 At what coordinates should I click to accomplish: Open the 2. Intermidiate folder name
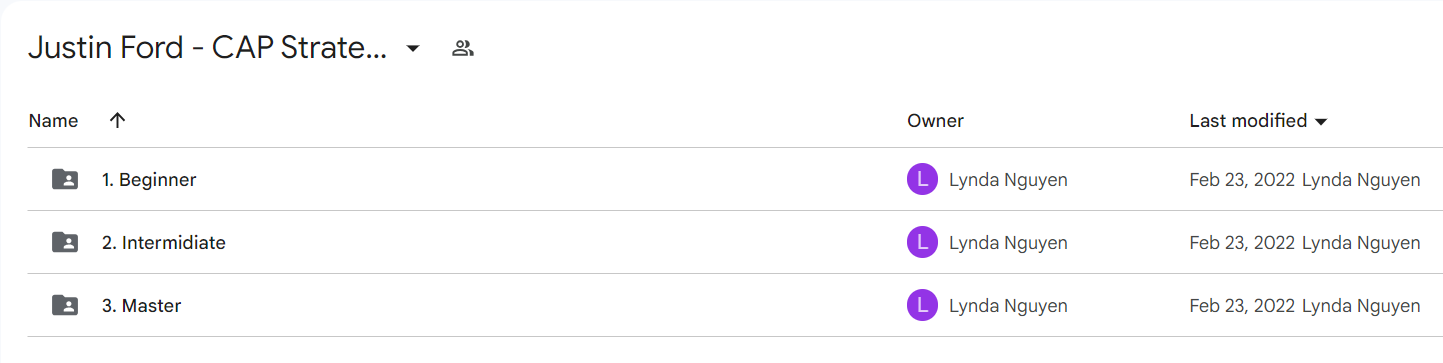(x=164, y=242)
